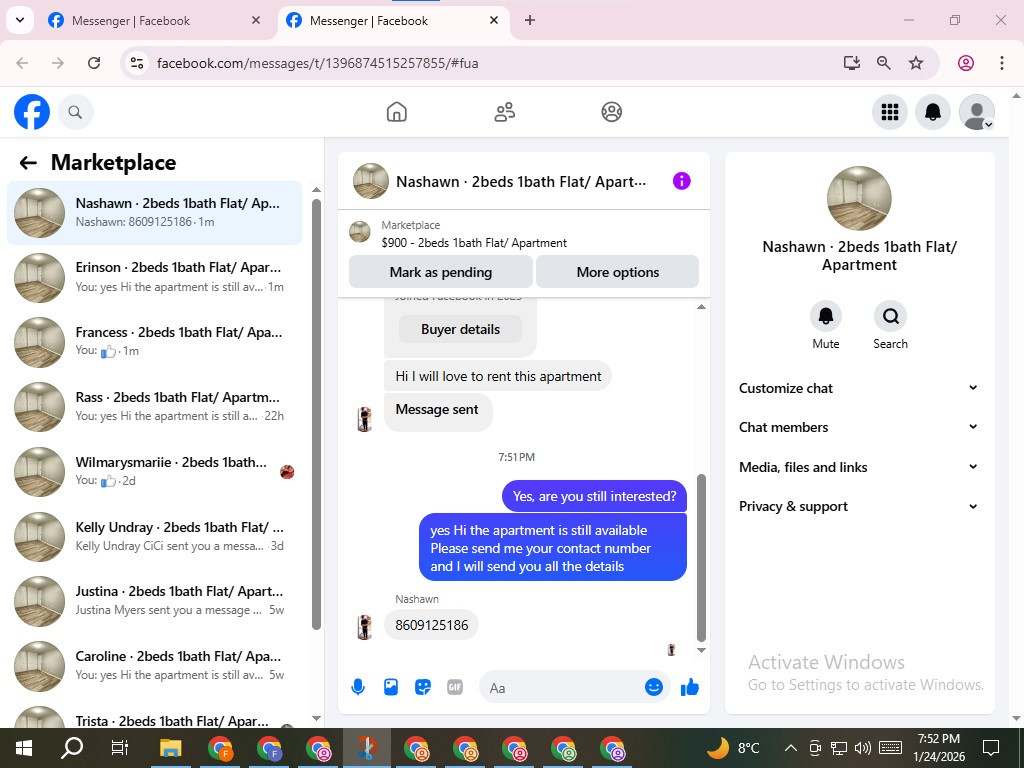
Task: Open Chrome tab search dropdown
Action: coord(20,20)
